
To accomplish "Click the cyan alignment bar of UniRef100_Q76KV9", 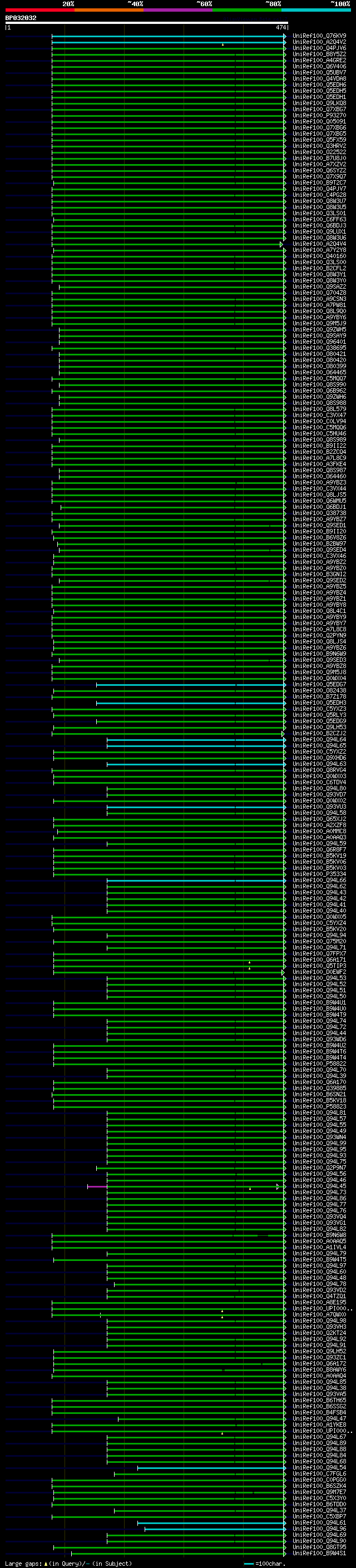I will [x=169, y=36].
